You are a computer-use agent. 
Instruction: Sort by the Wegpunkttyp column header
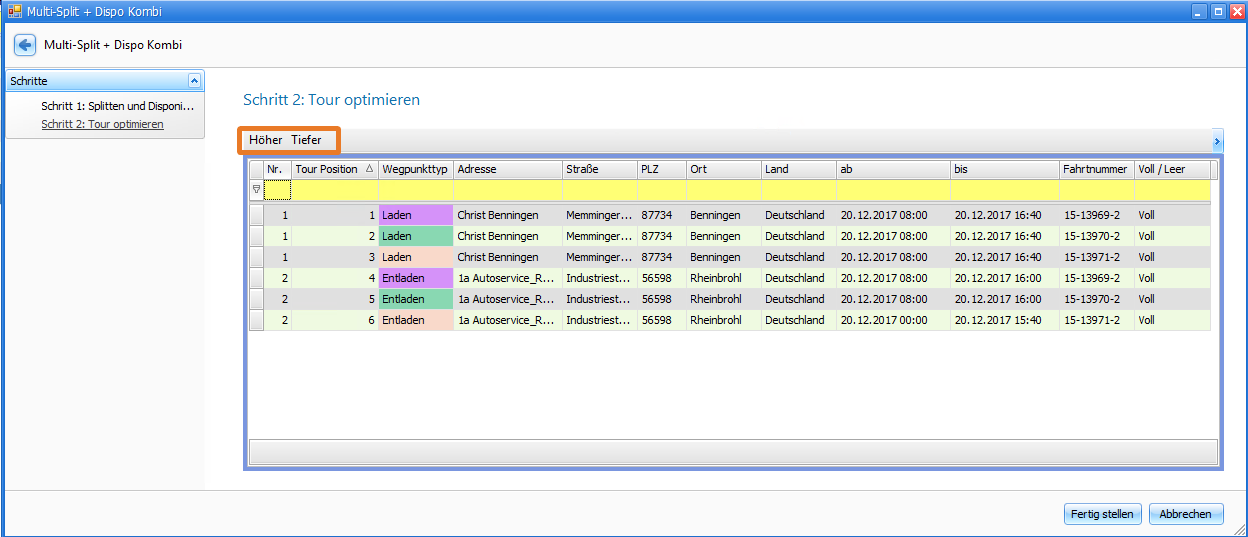pos(415,170)
